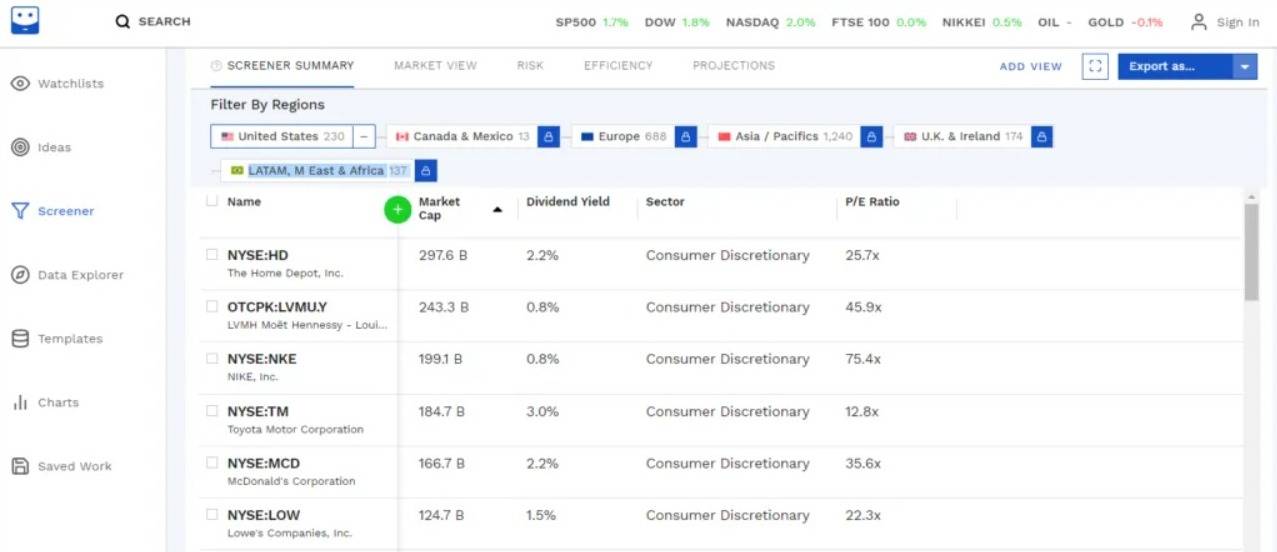Click the Add View link

click(x=1030, y=67)
